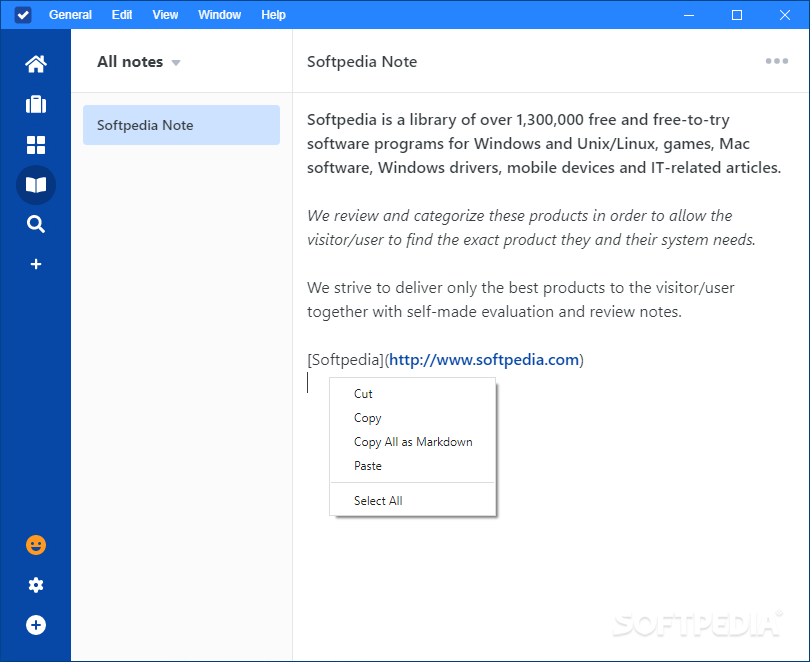Image resolution: width=810 pixels, height=662 pixels.
Task: Choose Copy from context menu
Action: click(413, 418)
